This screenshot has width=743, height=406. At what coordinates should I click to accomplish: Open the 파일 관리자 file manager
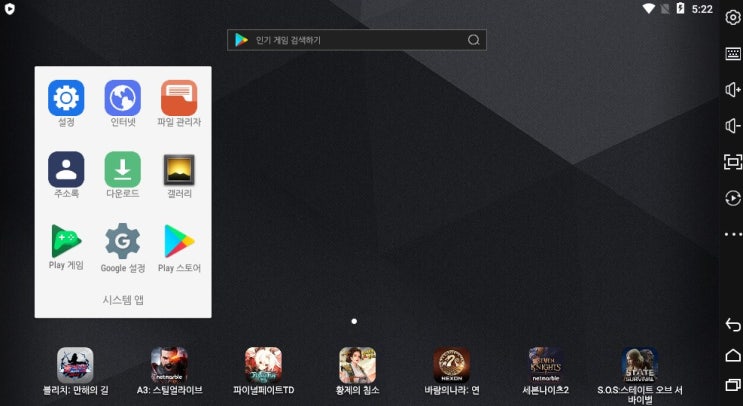[x=179, y=98]
